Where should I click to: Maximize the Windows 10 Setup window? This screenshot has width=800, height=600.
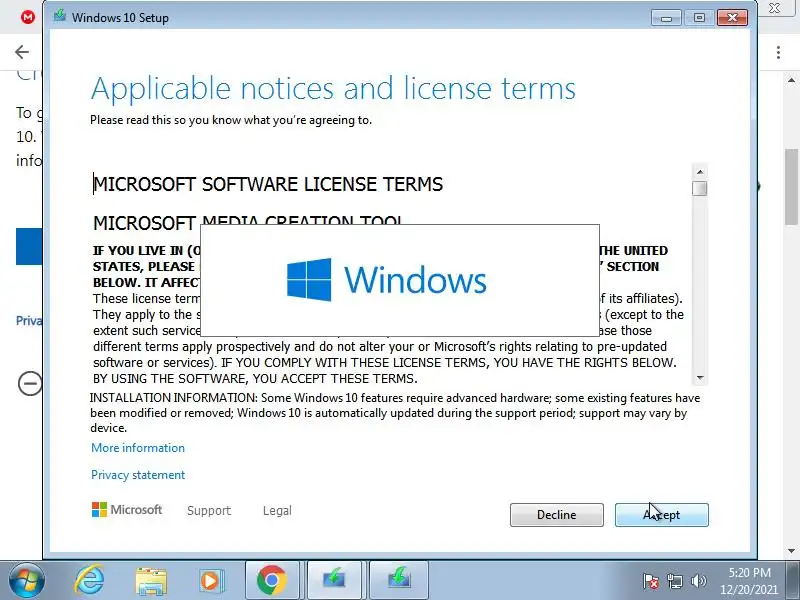(x=699, y=18)
